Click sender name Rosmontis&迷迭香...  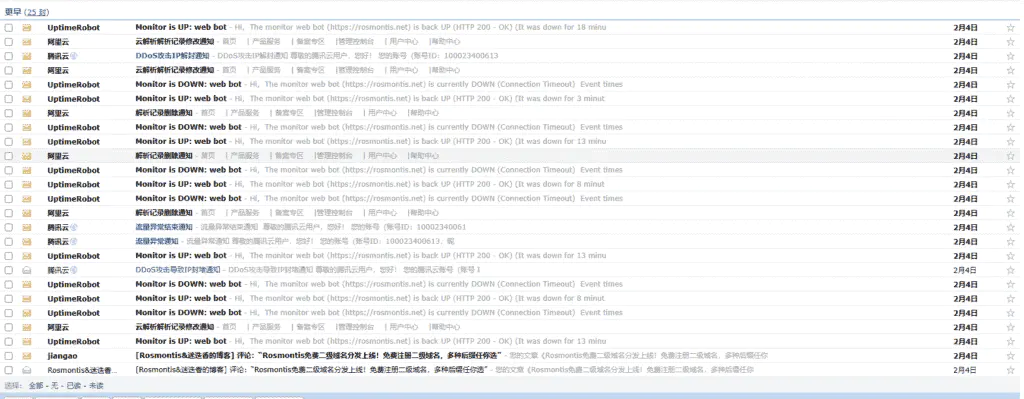[82, 370]
